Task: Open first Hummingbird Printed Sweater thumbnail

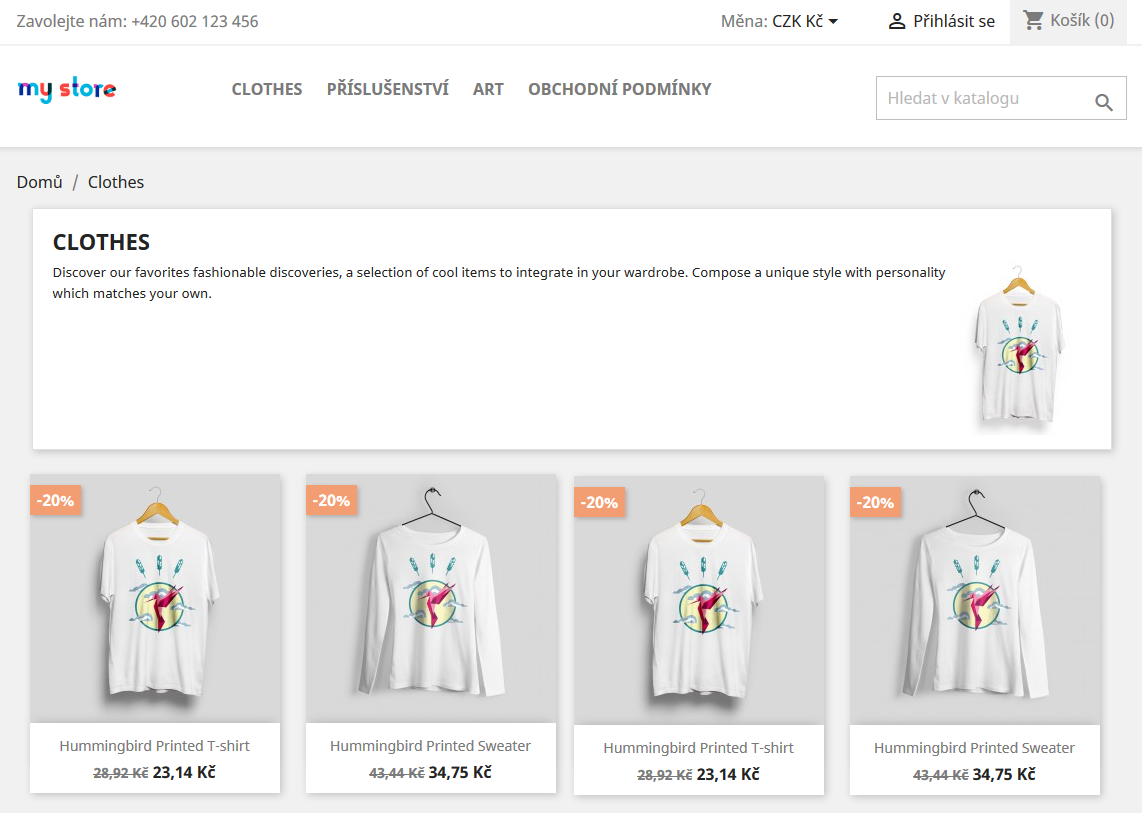Action: (x=431, y=598)
